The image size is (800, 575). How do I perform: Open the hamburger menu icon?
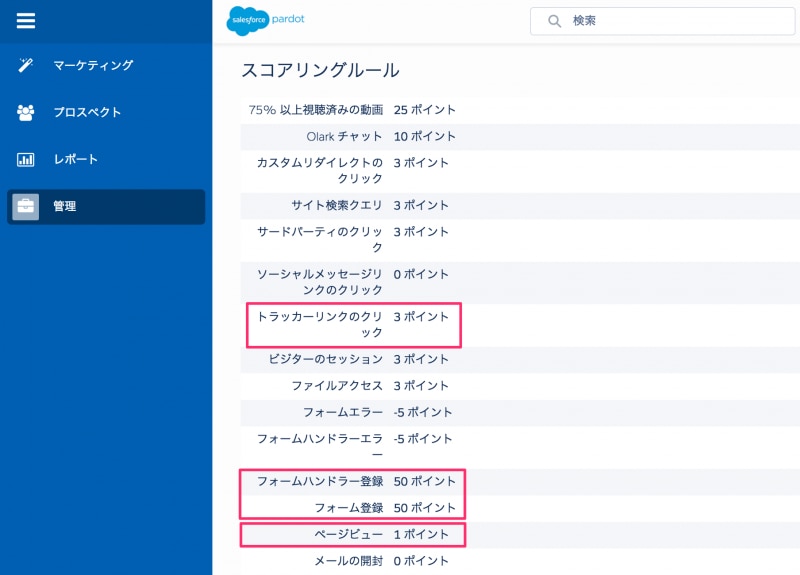click(26, 21)
